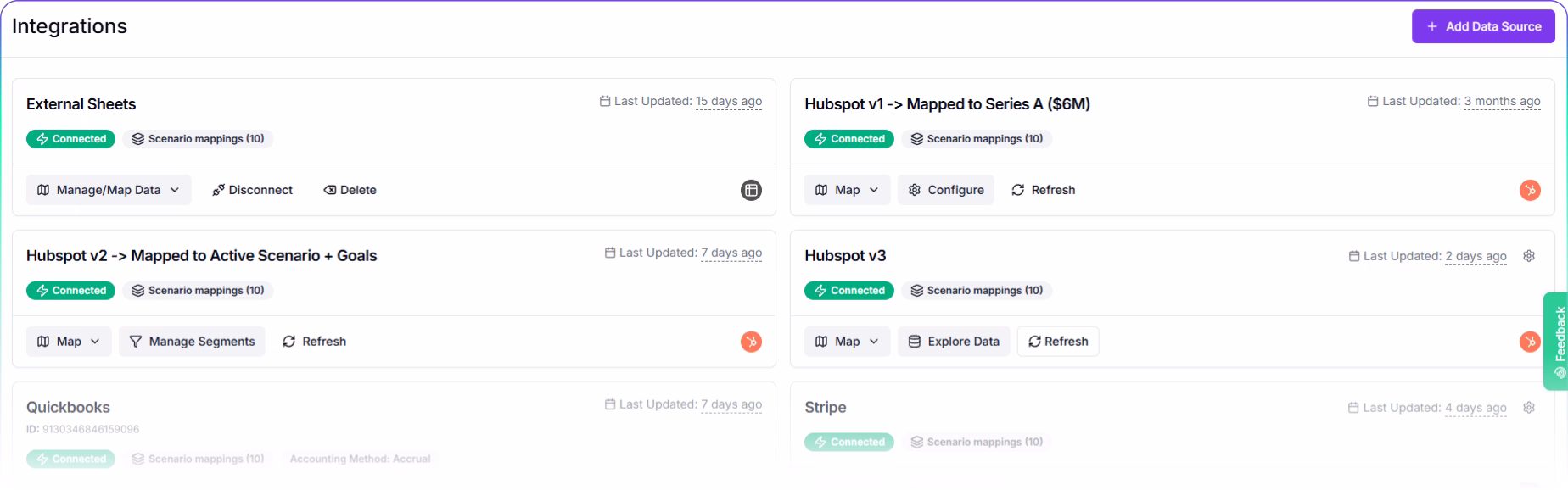Refresh the Hubspot v2 integration
The image size is (1568, 490).
pyautogui.click(x=314, y=342)
